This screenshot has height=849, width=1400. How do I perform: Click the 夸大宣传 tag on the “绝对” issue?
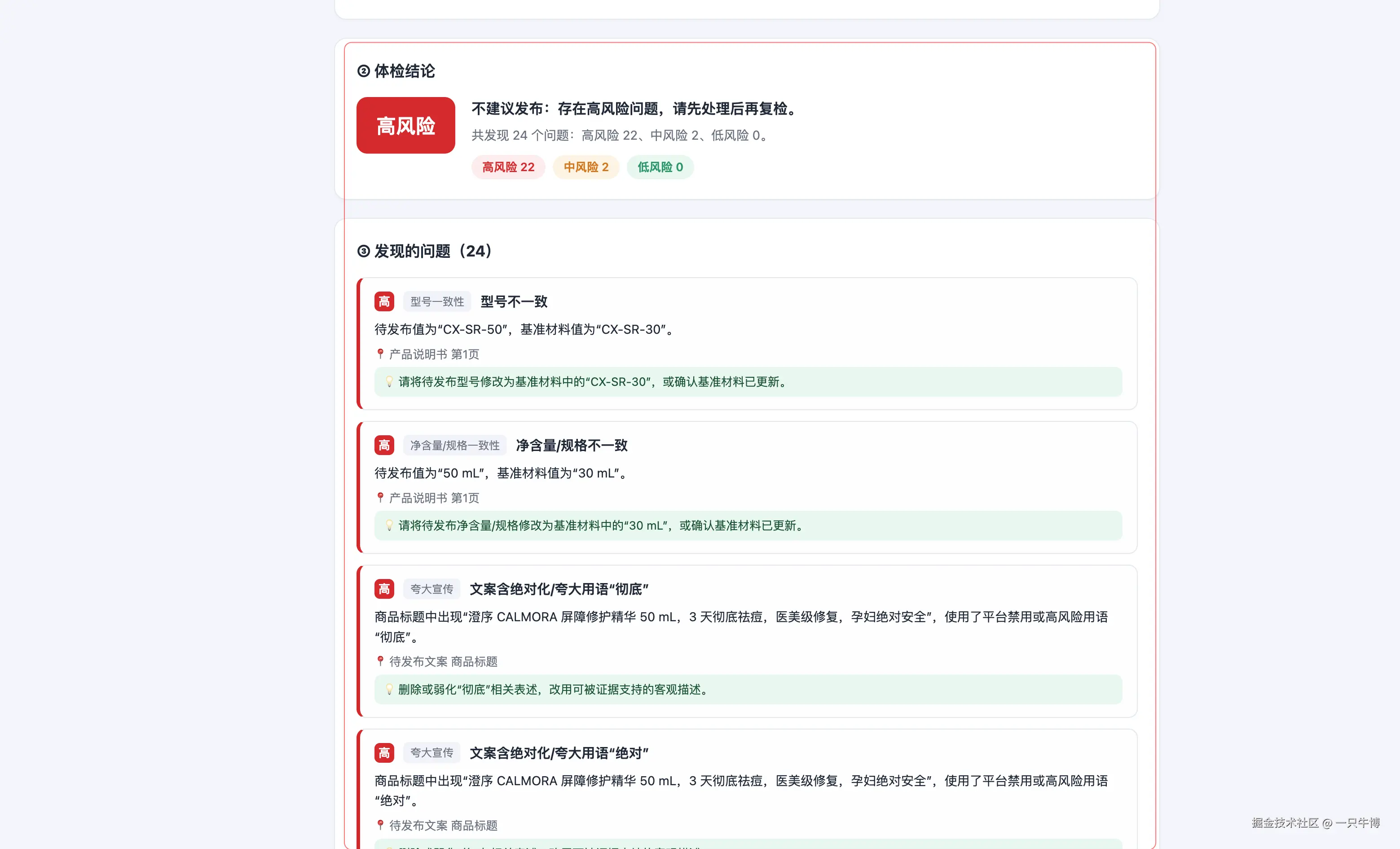click(x=432, y=753)
